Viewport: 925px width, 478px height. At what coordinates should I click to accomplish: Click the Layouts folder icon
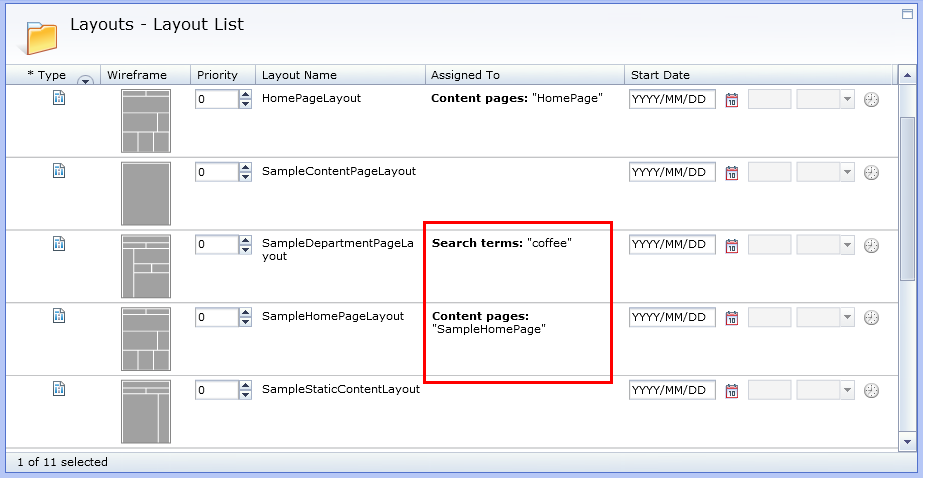[x=42, y=36]
